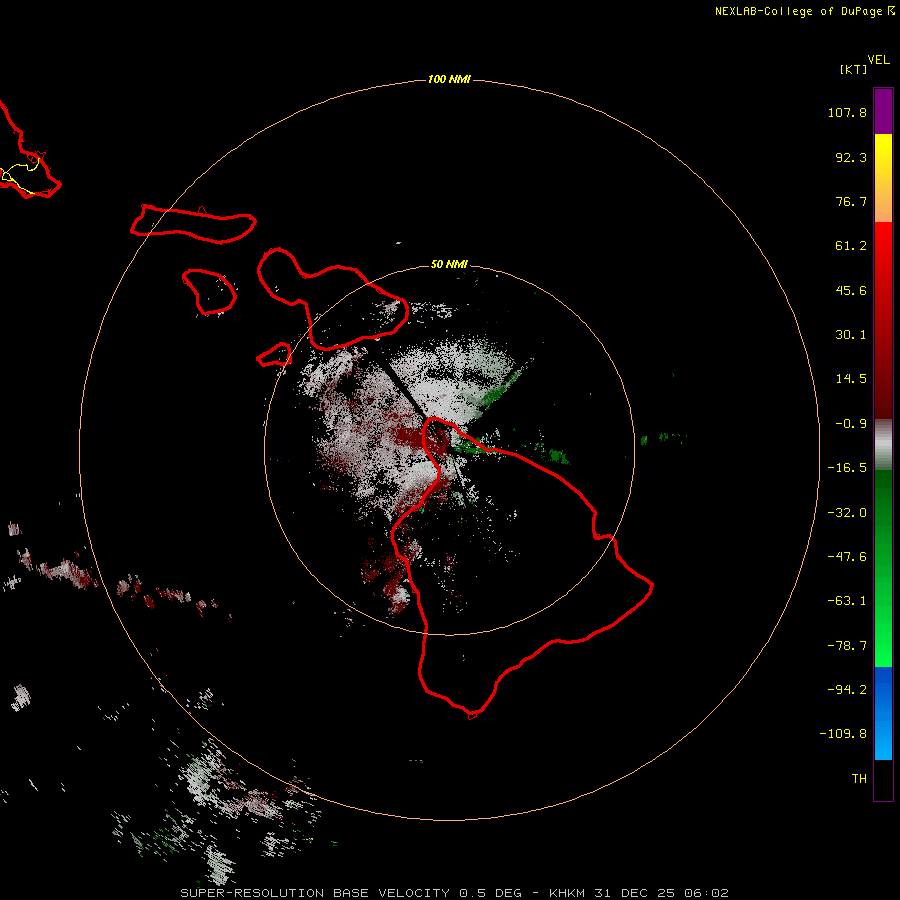Click the blue segment of color bar
The width and height of the screenshot is (900, 900).
point(883,713)
